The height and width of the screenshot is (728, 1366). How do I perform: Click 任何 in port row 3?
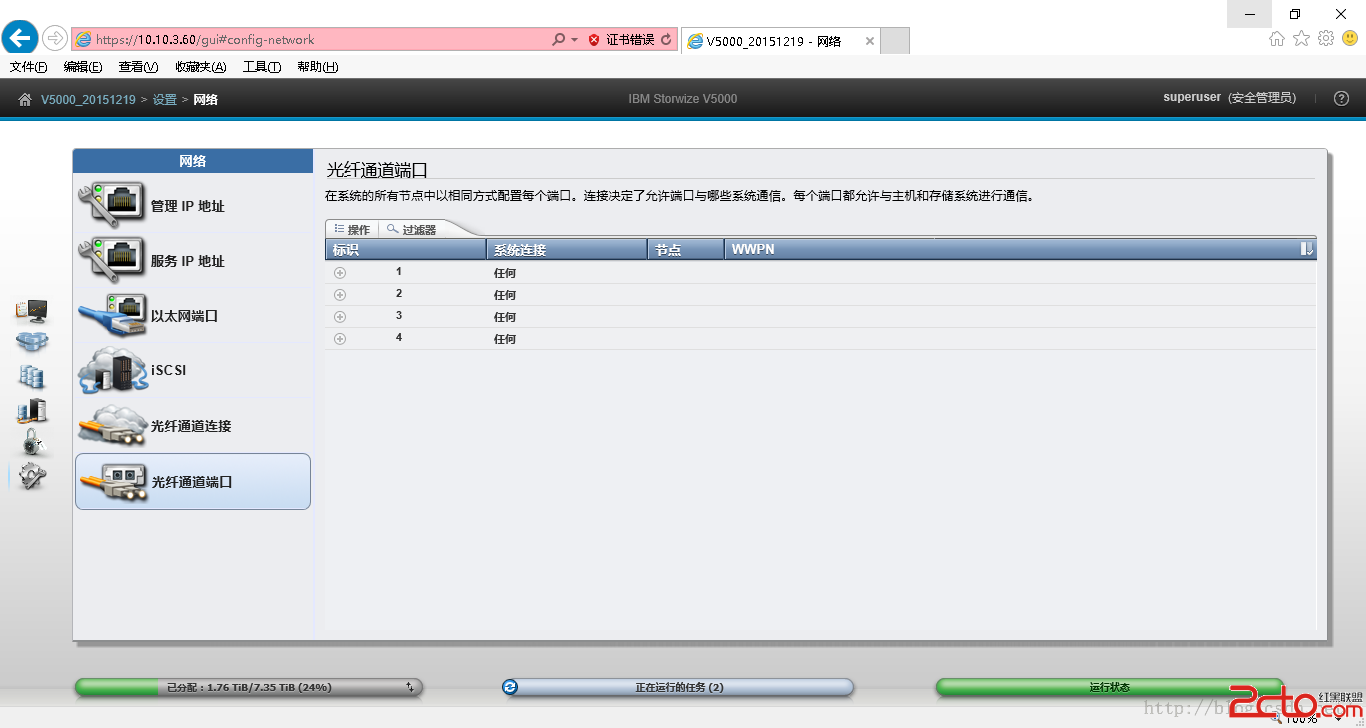(505, 317)
